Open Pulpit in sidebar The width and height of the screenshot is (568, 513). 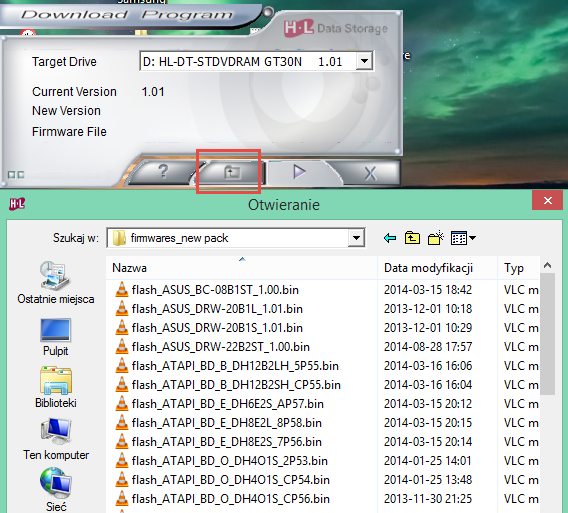tap(55, 338)
